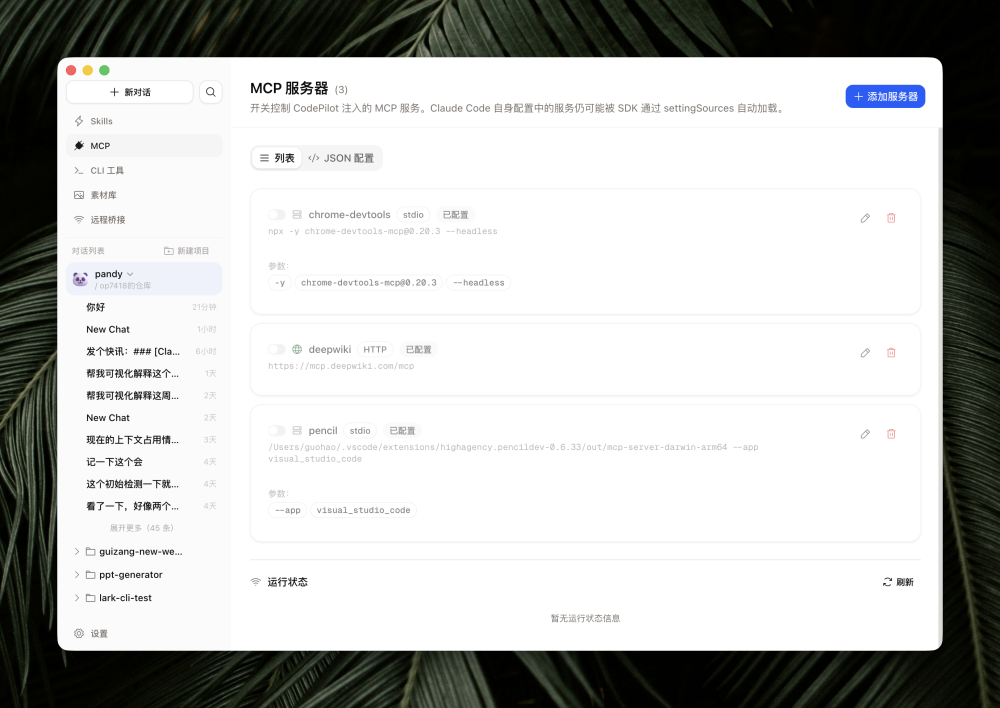This screenshot has height=708, width=1000.
Task: Click the 添加服务器 add server button
Action: [884, 95]
